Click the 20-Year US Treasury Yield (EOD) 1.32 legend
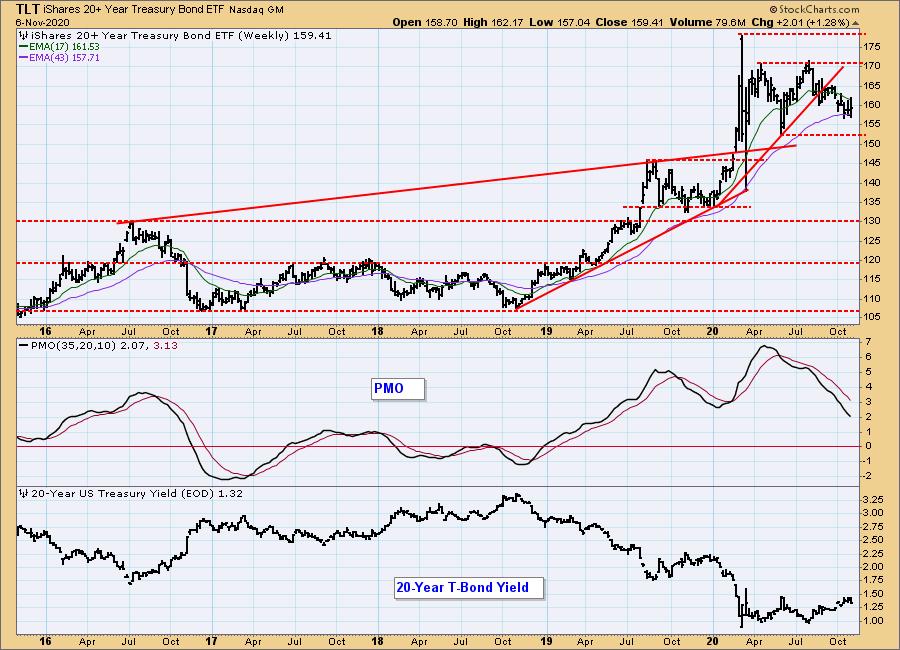 pyautogui.click(x=137, y=493)
